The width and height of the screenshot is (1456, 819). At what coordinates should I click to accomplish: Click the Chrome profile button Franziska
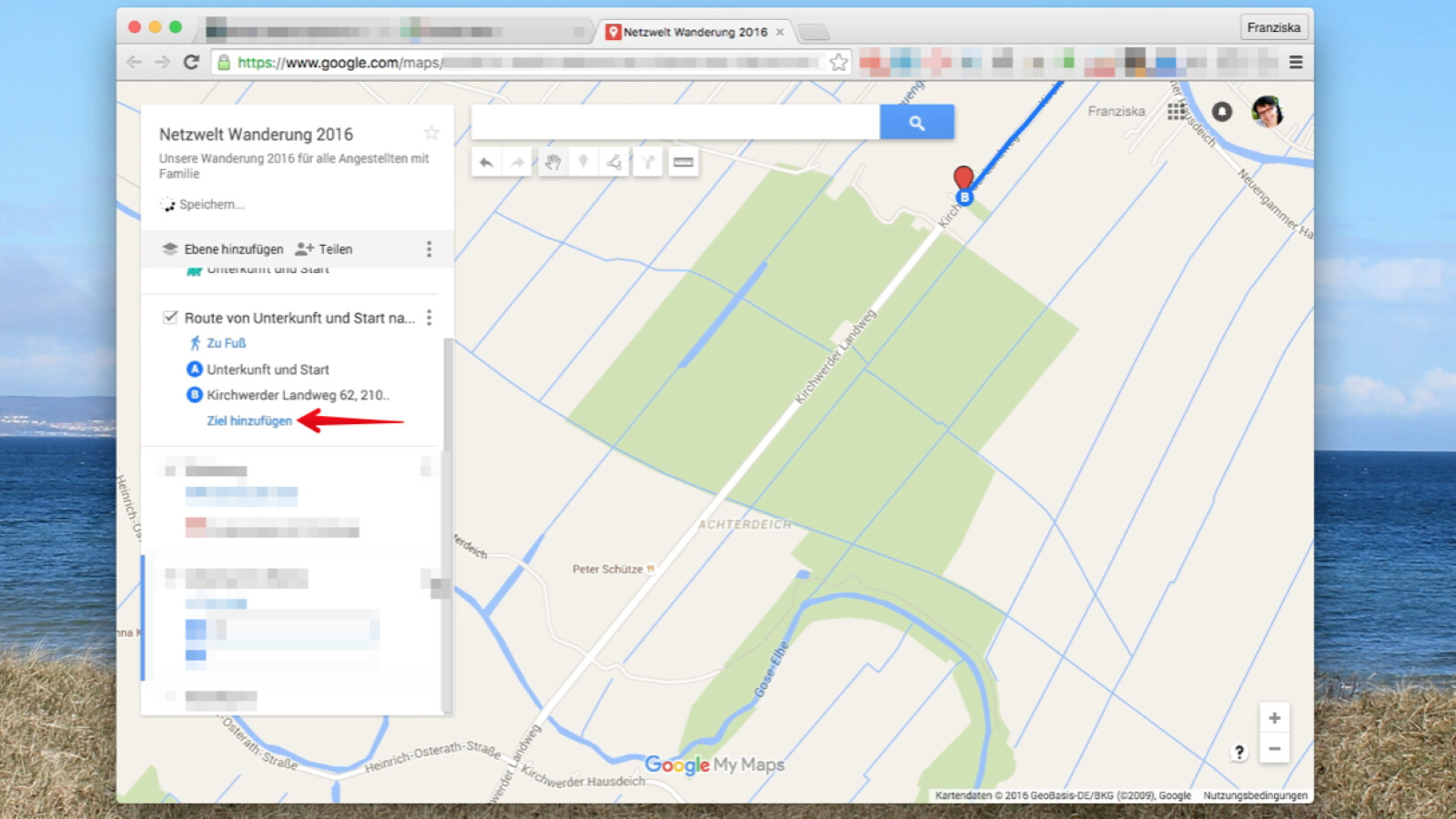tap(1274, 27)
